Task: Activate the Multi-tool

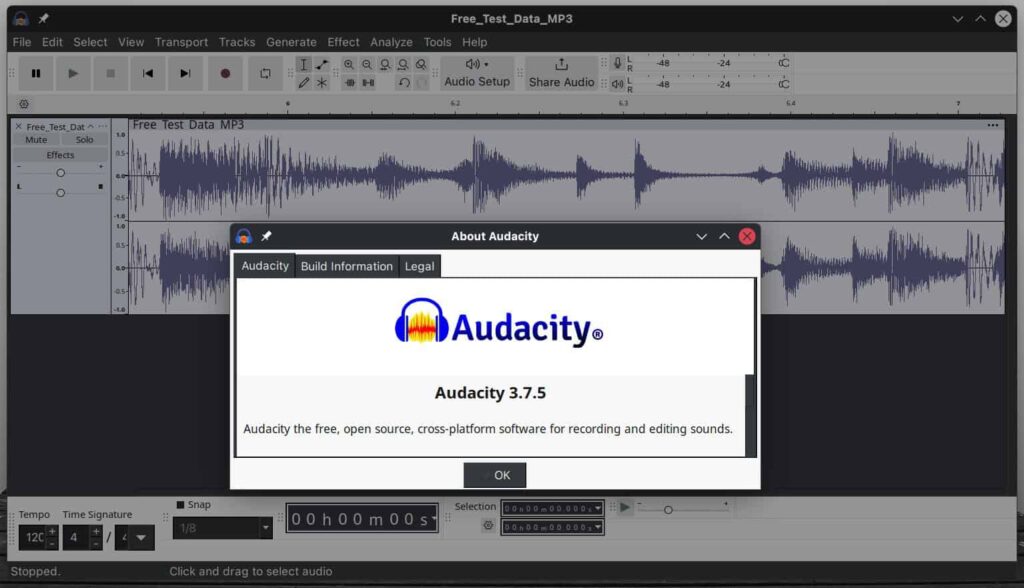Action: coord(323,83)
